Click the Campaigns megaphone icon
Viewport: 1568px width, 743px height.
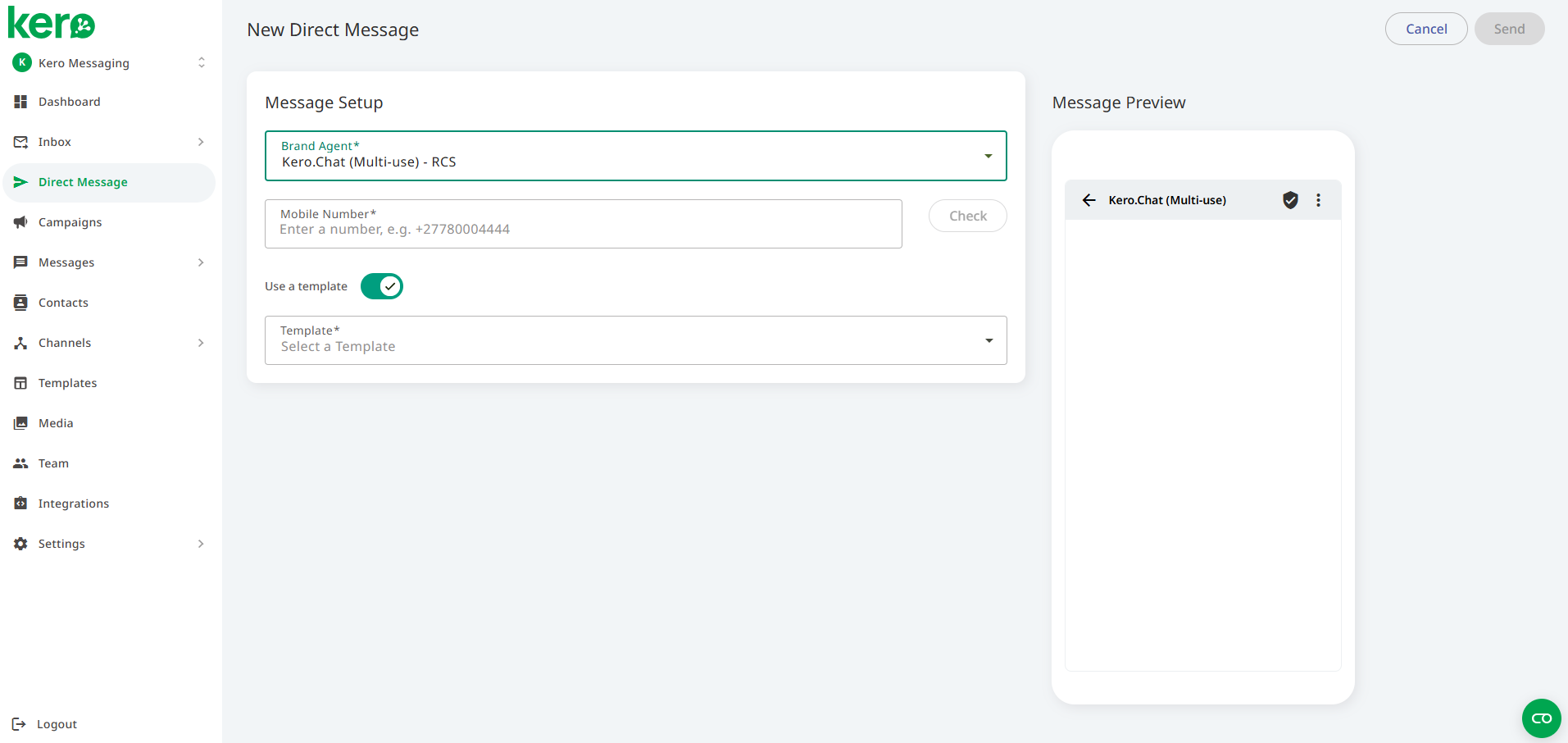click(x=20, y=222)
